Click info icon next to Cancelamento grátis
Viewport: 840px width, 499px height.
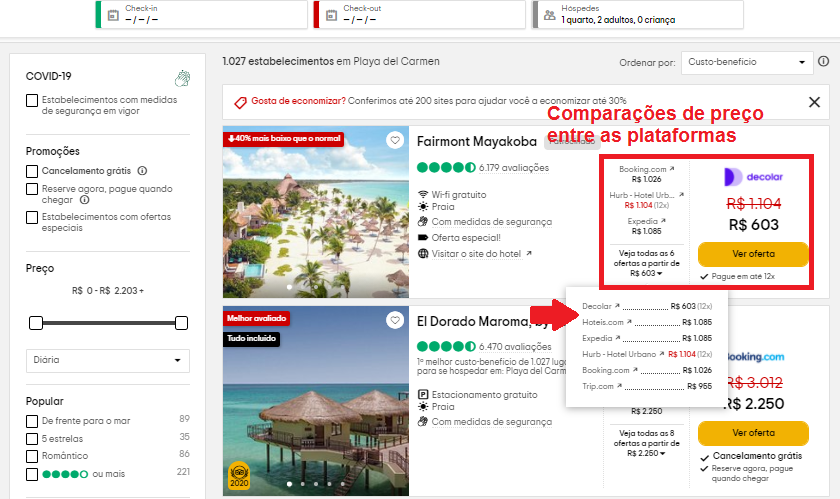click(x=142, y=170)
